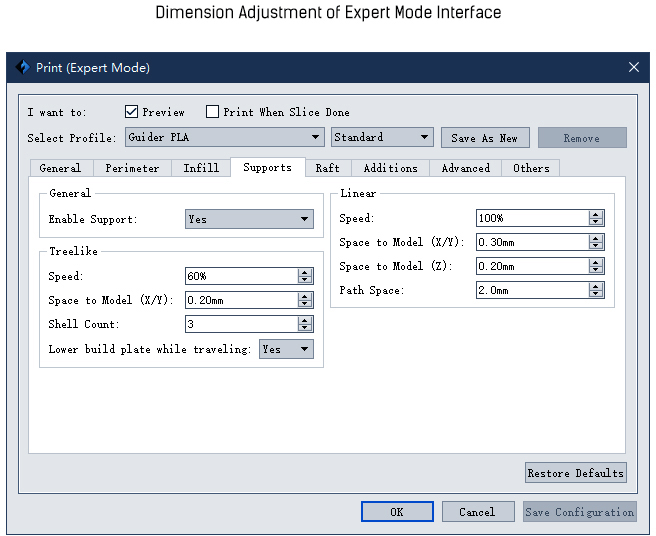
Task: Click the Shell Count label
Action: click(84, 324)
